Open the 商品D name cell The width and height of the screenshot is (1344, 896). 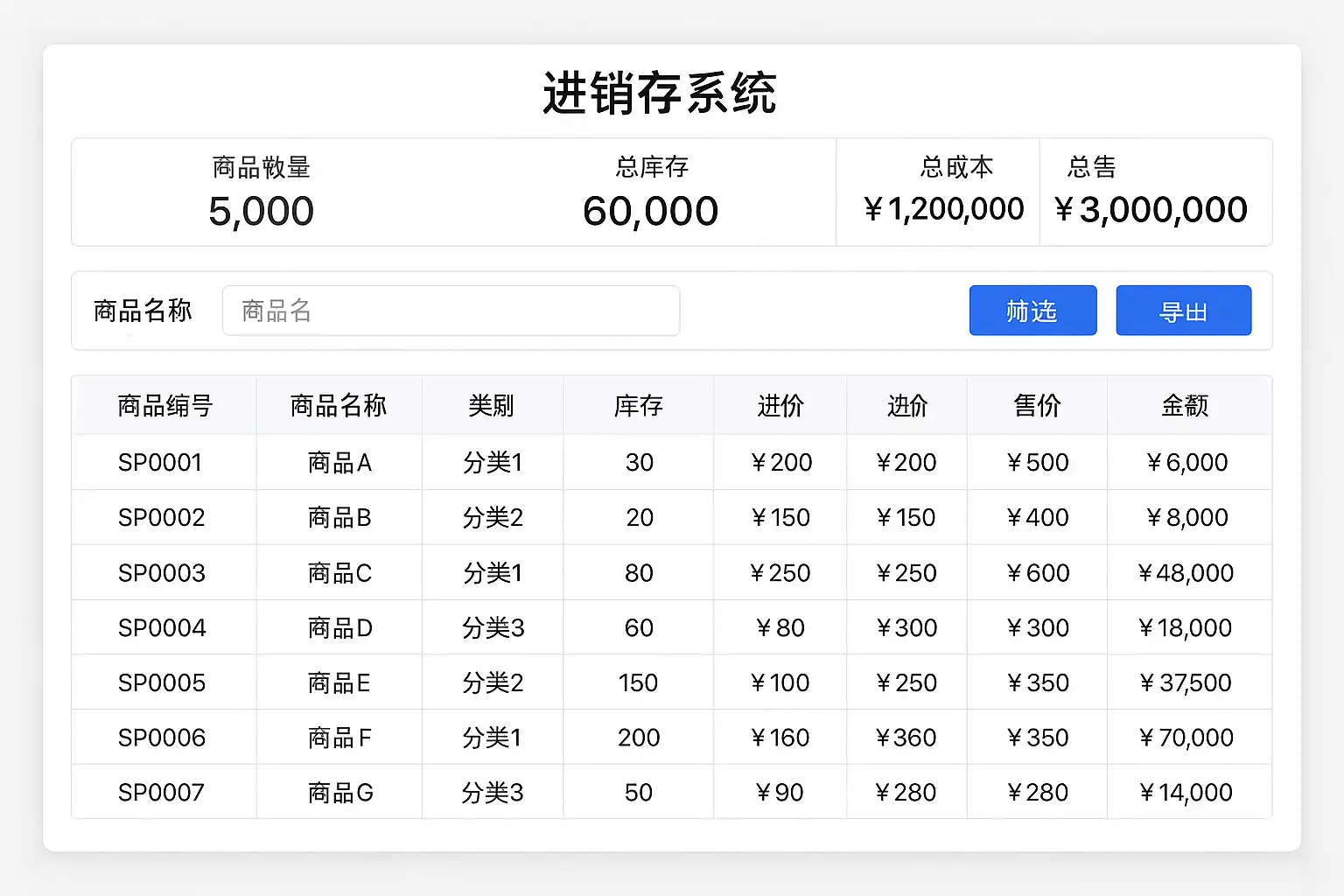[x=339, y=628]
